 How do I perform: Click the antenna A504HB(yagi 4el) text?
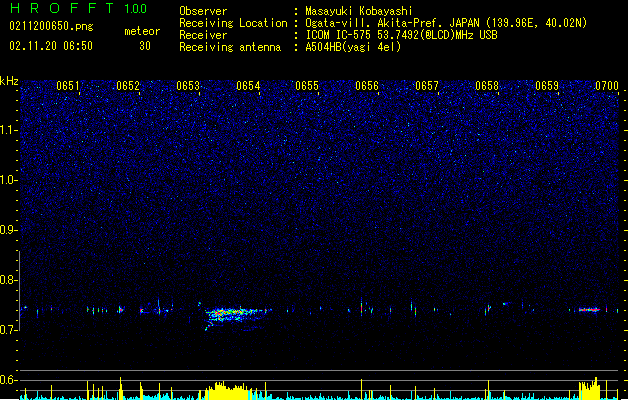tap(353, 47)
